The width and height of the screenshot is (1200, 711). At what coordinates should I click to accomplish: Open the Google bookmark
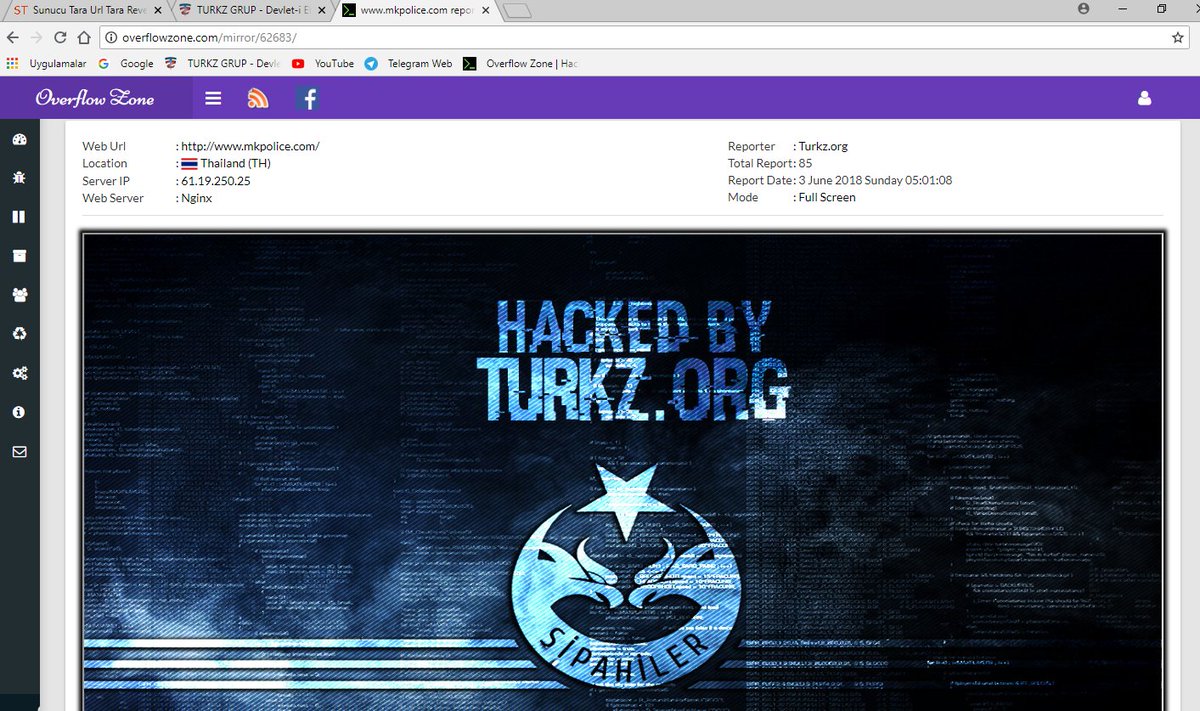point(126,63)
